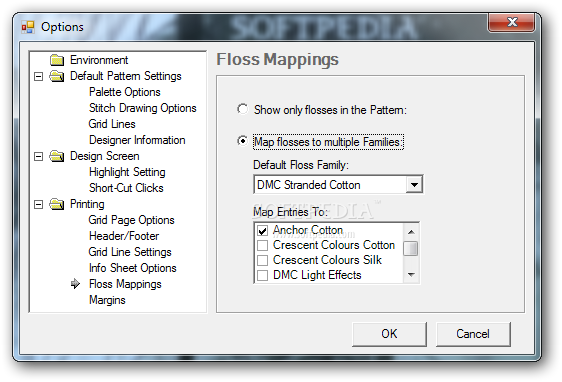Click the Environment folder icon

tap(57, 60)
